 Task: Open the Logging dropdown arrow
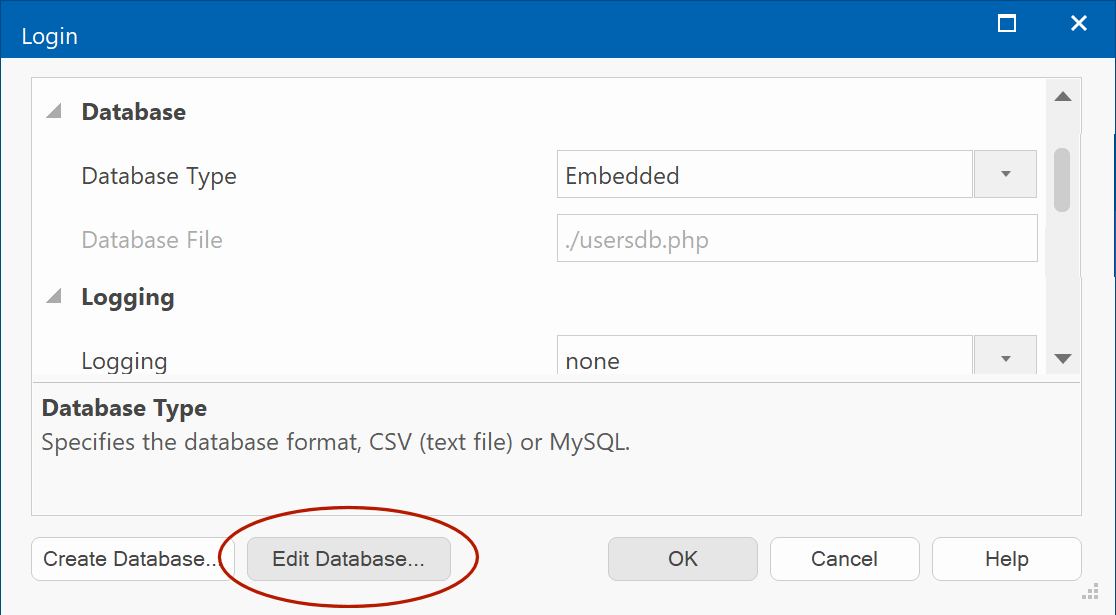point(1005,359)
